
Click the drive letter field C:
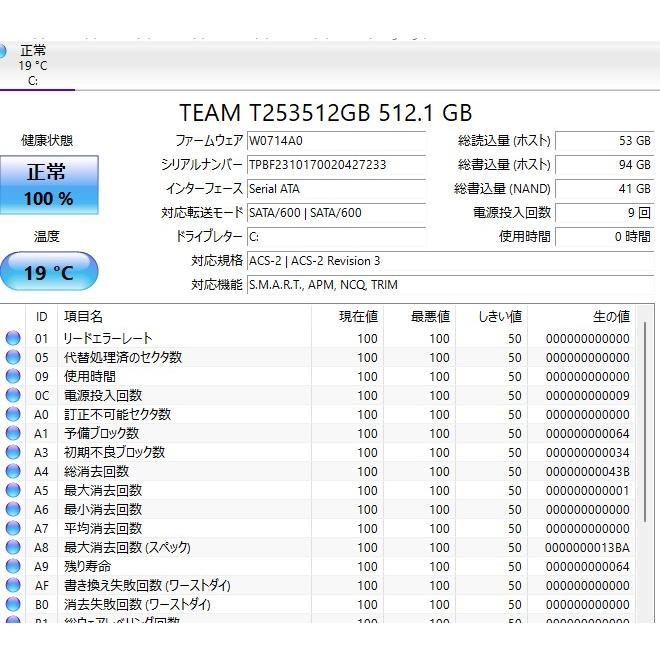(x=336, y=237)
